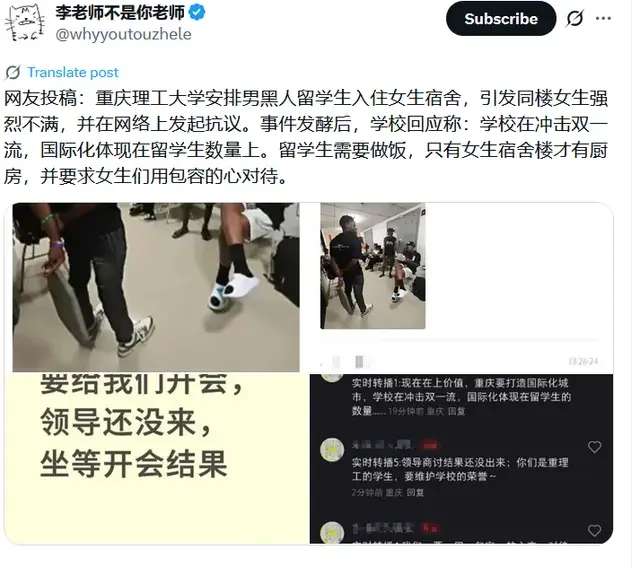The image size is (640, 567).
Task: Open the three-dot more options menu
Action: pyautogui.click(x=603, y=18)
